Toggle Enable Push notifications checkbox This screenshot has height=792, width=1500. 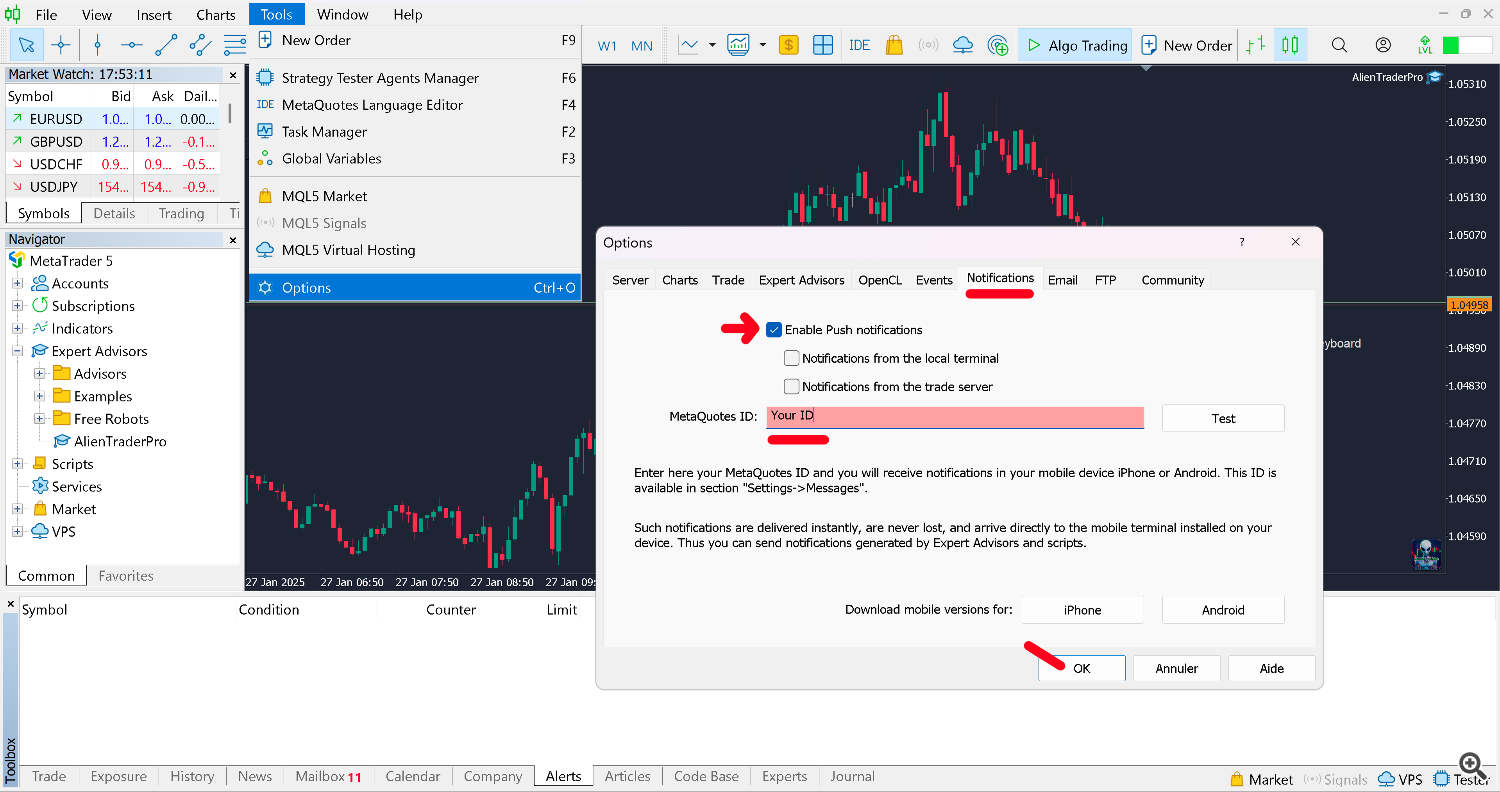click(774, 330)
